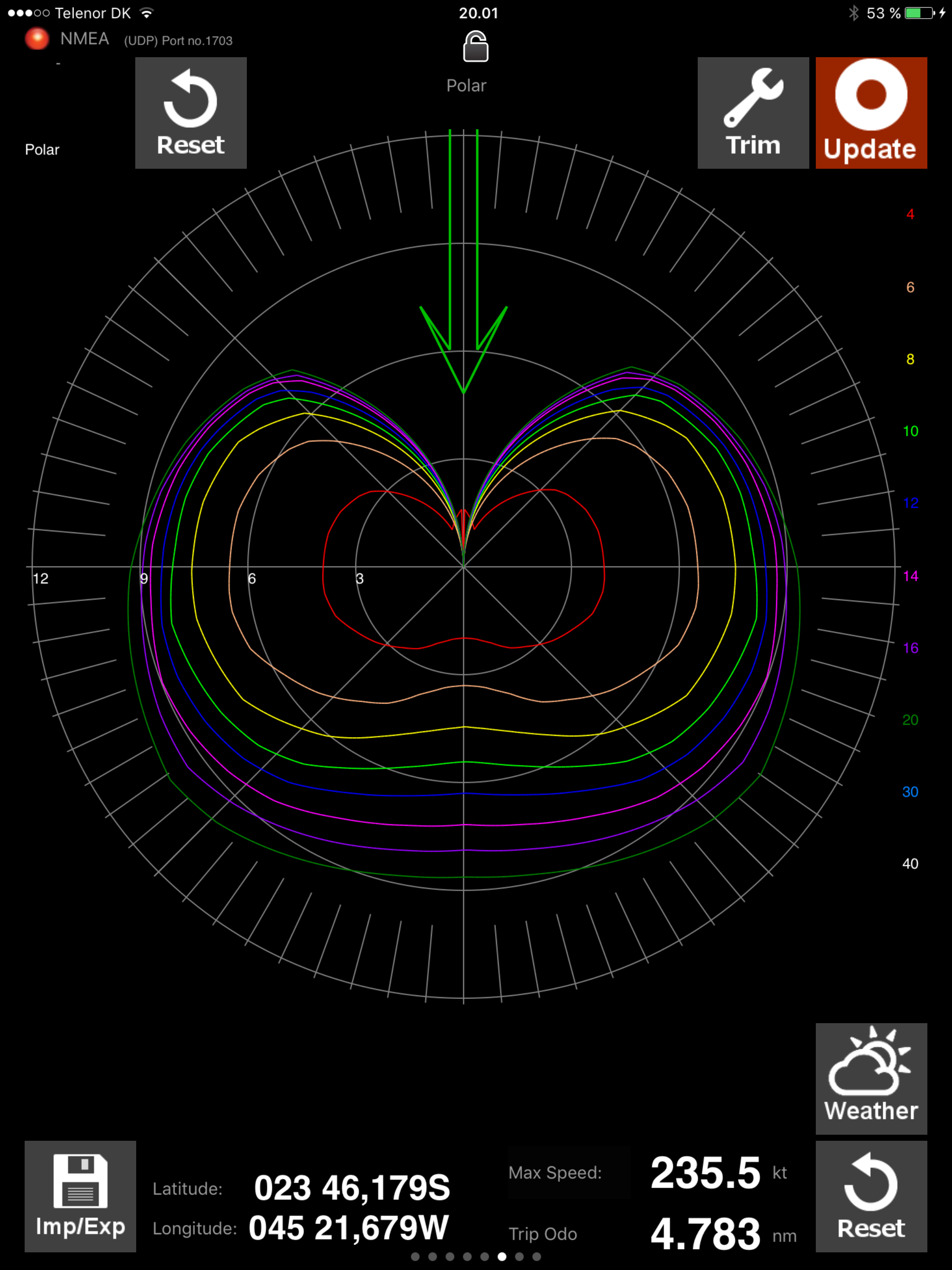
Task: Tap the longitude value 045 21,679W
Action: pos(349,1228)
